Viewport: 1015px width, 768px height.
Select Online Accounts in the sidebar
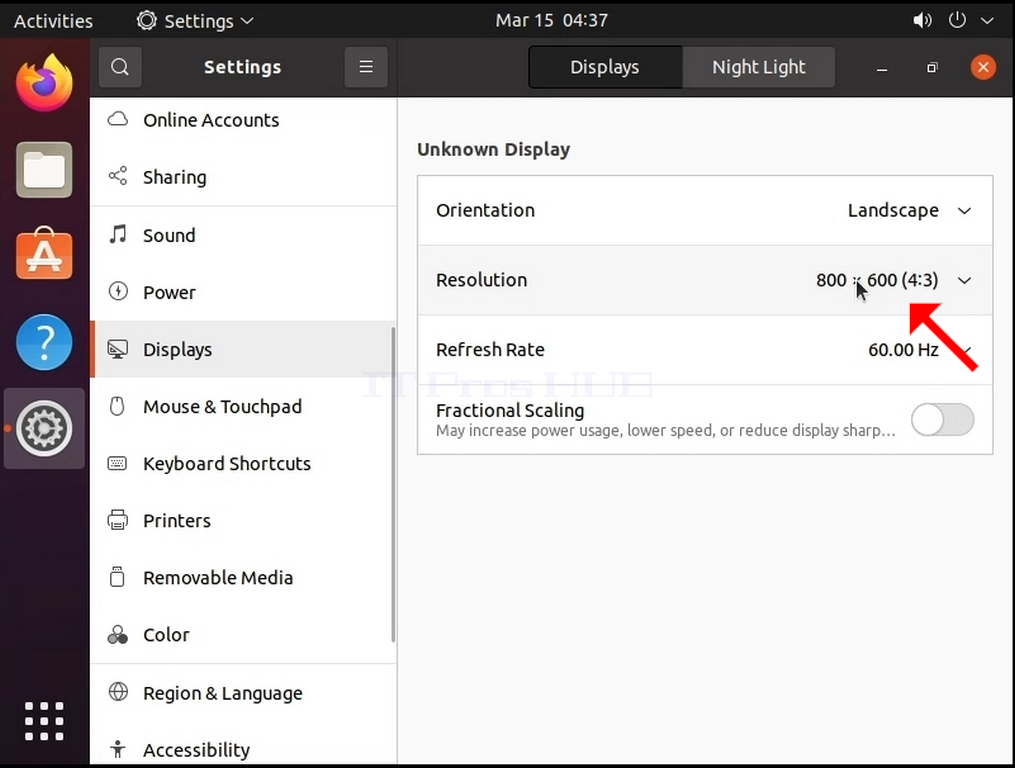(243, 120)
